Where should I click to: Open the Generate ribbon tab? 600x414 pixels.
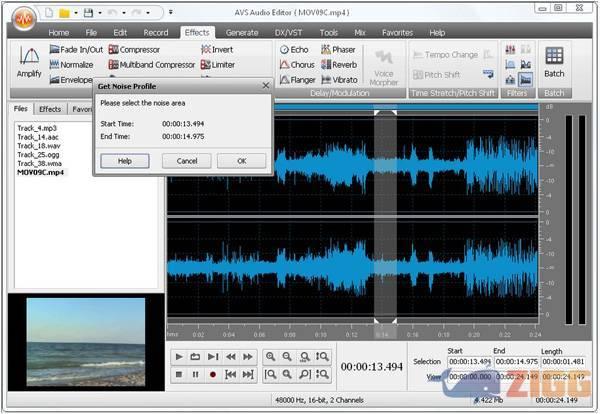click(x=242, y=32)
